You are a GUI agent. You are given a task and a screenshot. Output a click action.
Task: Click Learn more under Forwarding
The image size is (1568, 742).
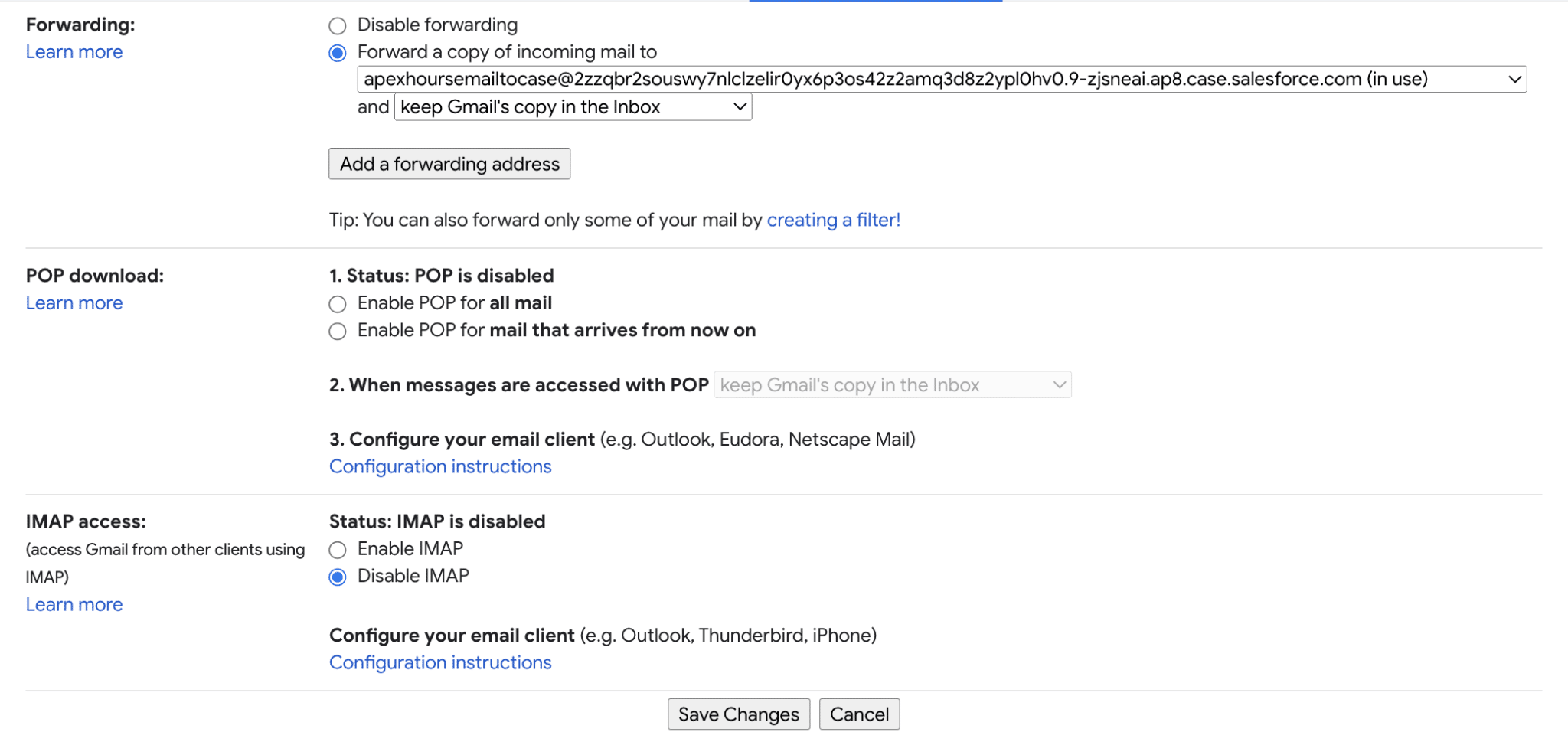click(x=73, y=51)
